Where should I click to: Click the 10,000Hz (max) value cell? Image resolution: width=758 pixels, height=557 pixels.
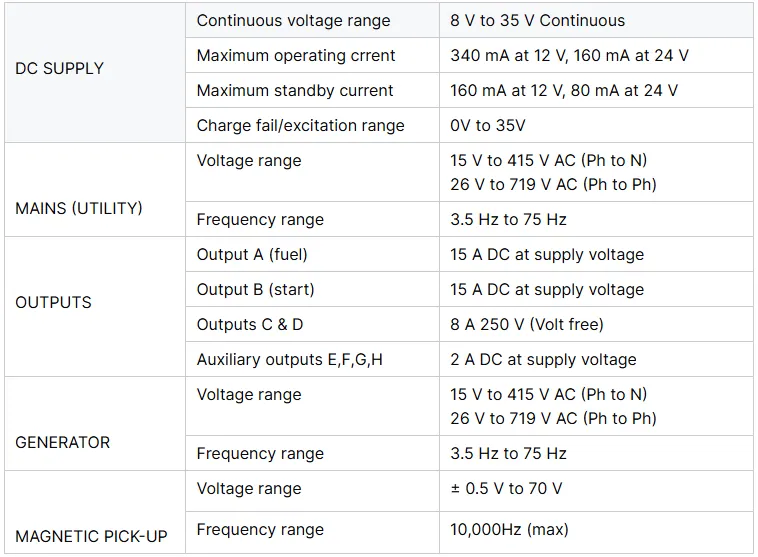click(596, 532)
